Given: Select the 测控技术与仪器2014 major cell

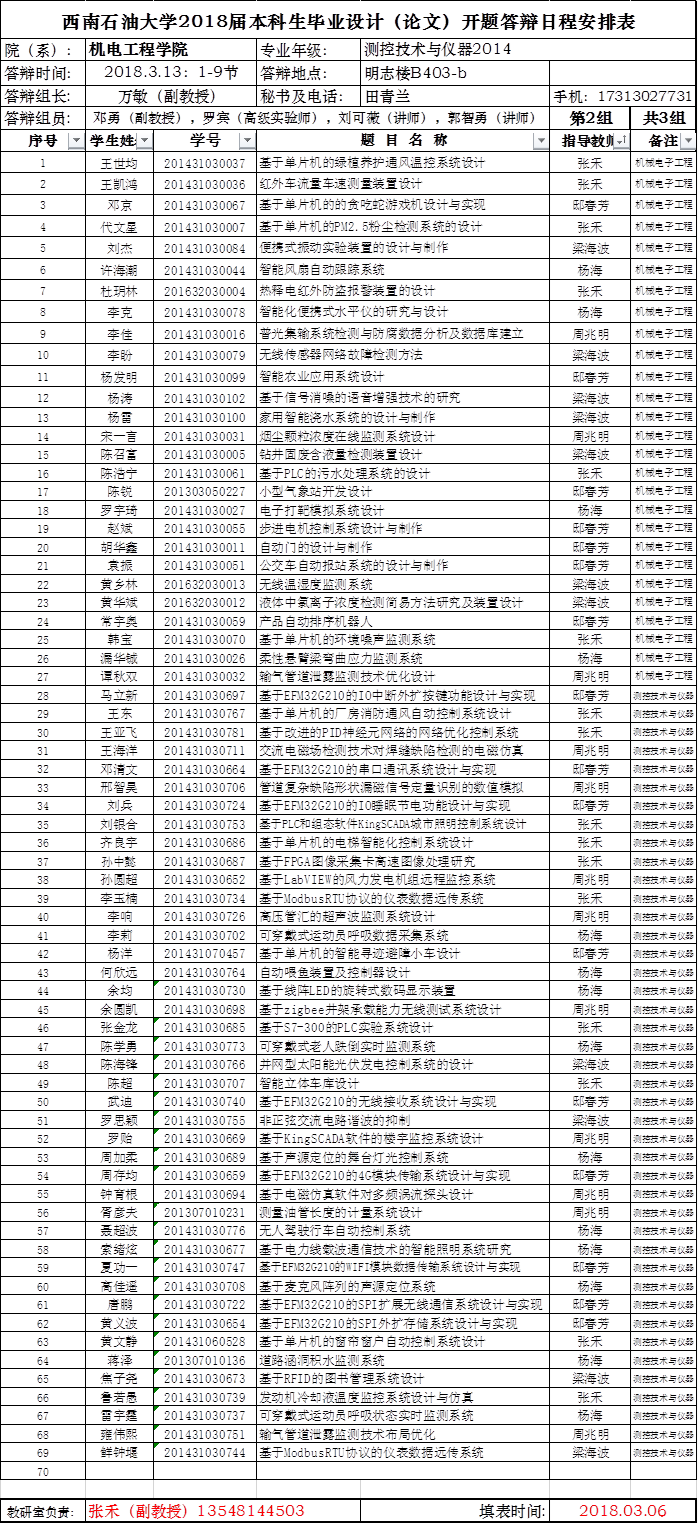Looking at the screenshot, I should coord(455,49).
